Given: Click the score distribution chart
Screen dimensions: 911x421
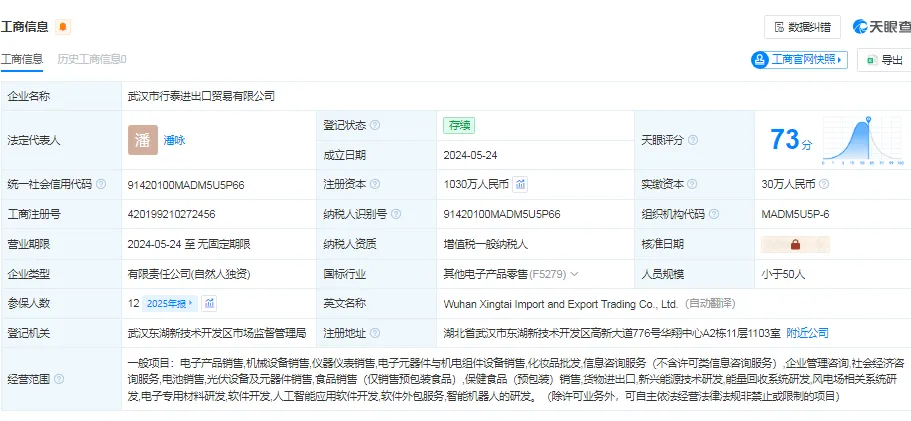Looking at the screenshot, I should pos(863,140).
